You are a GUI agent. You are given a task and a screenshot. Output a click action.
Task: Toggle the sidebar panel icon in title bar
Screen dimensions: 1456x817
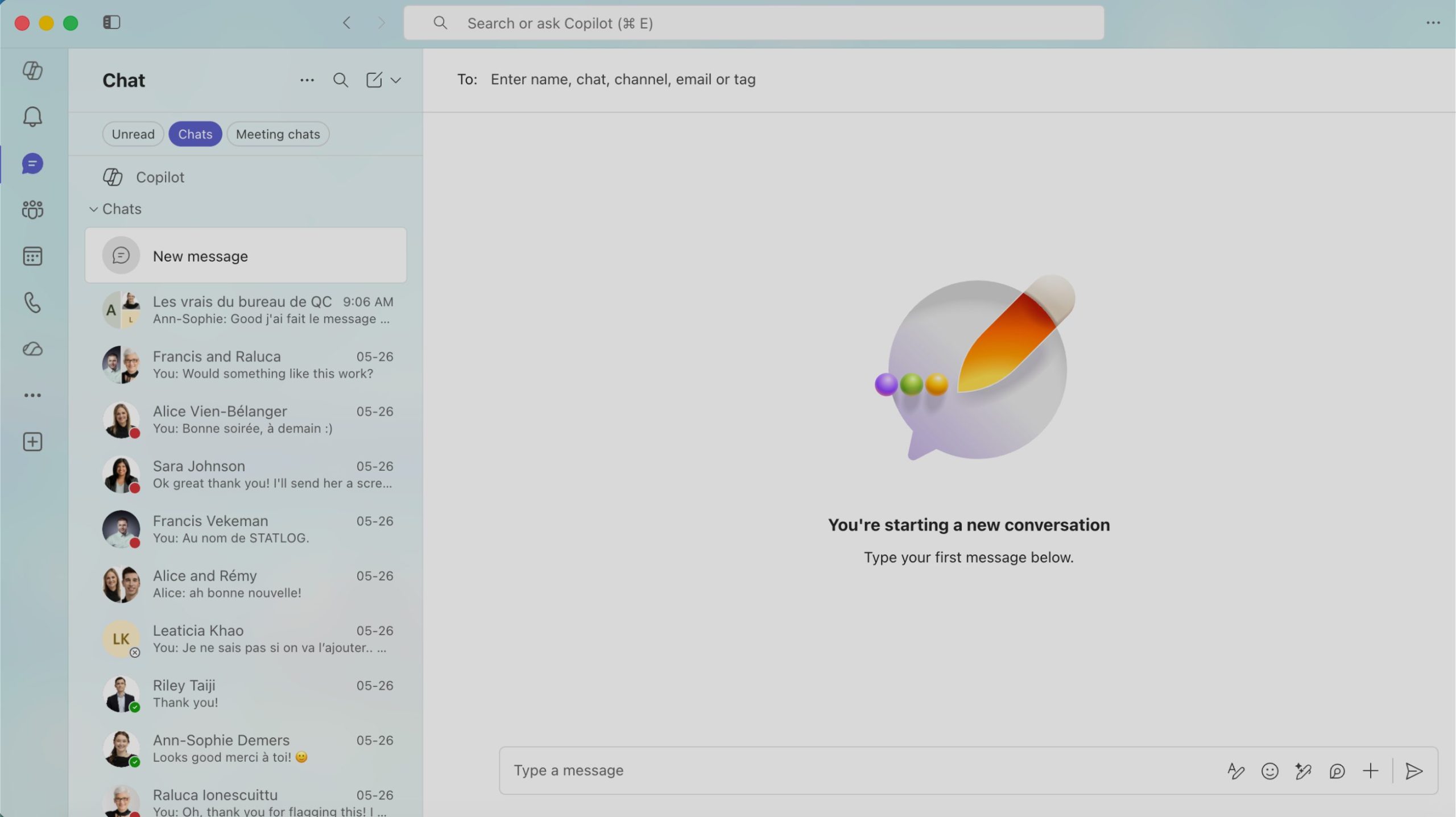tap(111, 23)
